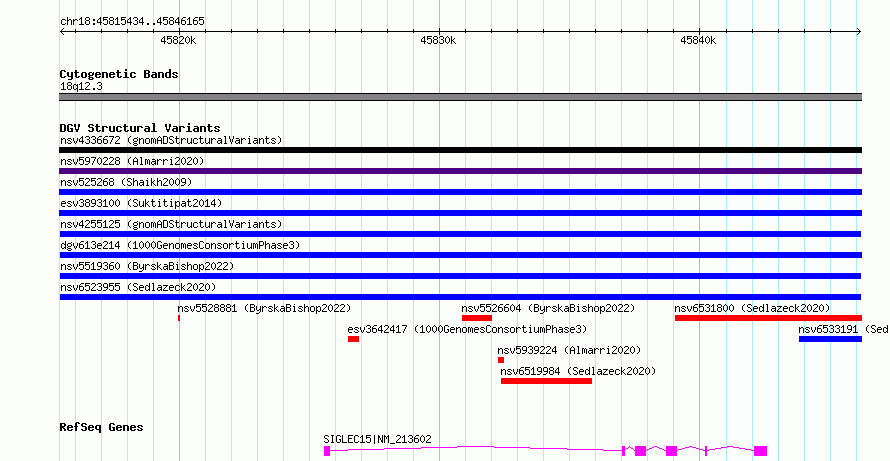
Task: Open the nsv5939224 (Almarri2020) variant label
Action: tap(569, 350)
